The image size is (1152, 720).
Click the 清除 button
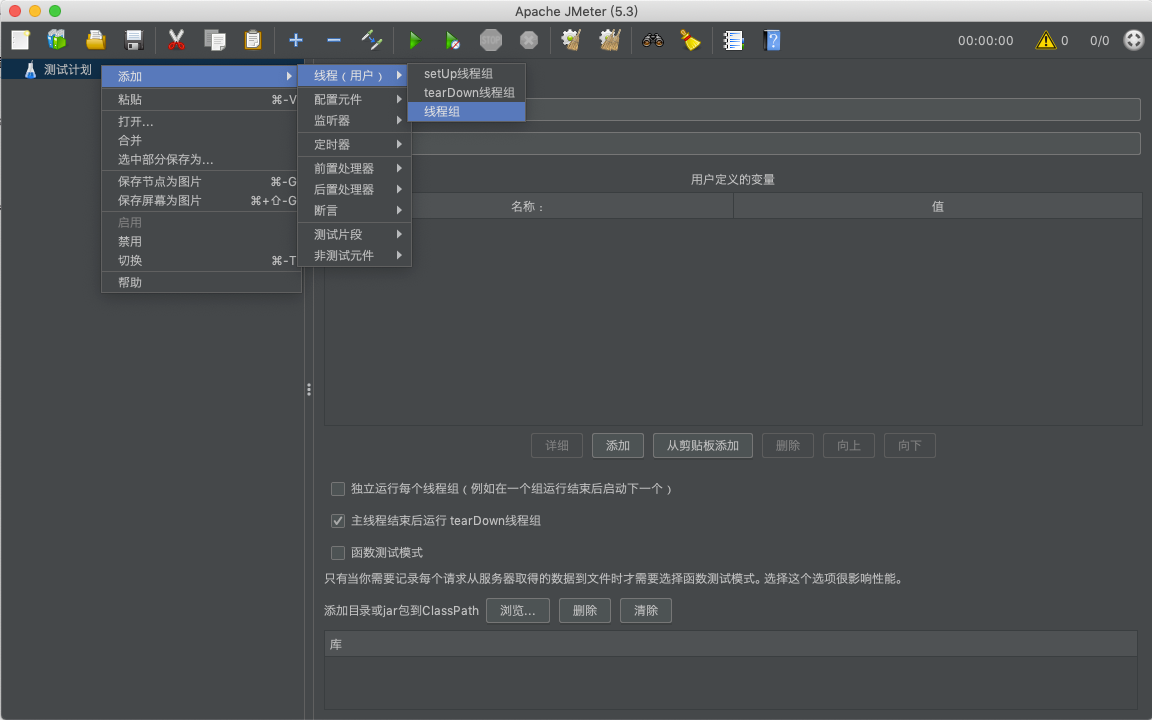tap(646, 611)
